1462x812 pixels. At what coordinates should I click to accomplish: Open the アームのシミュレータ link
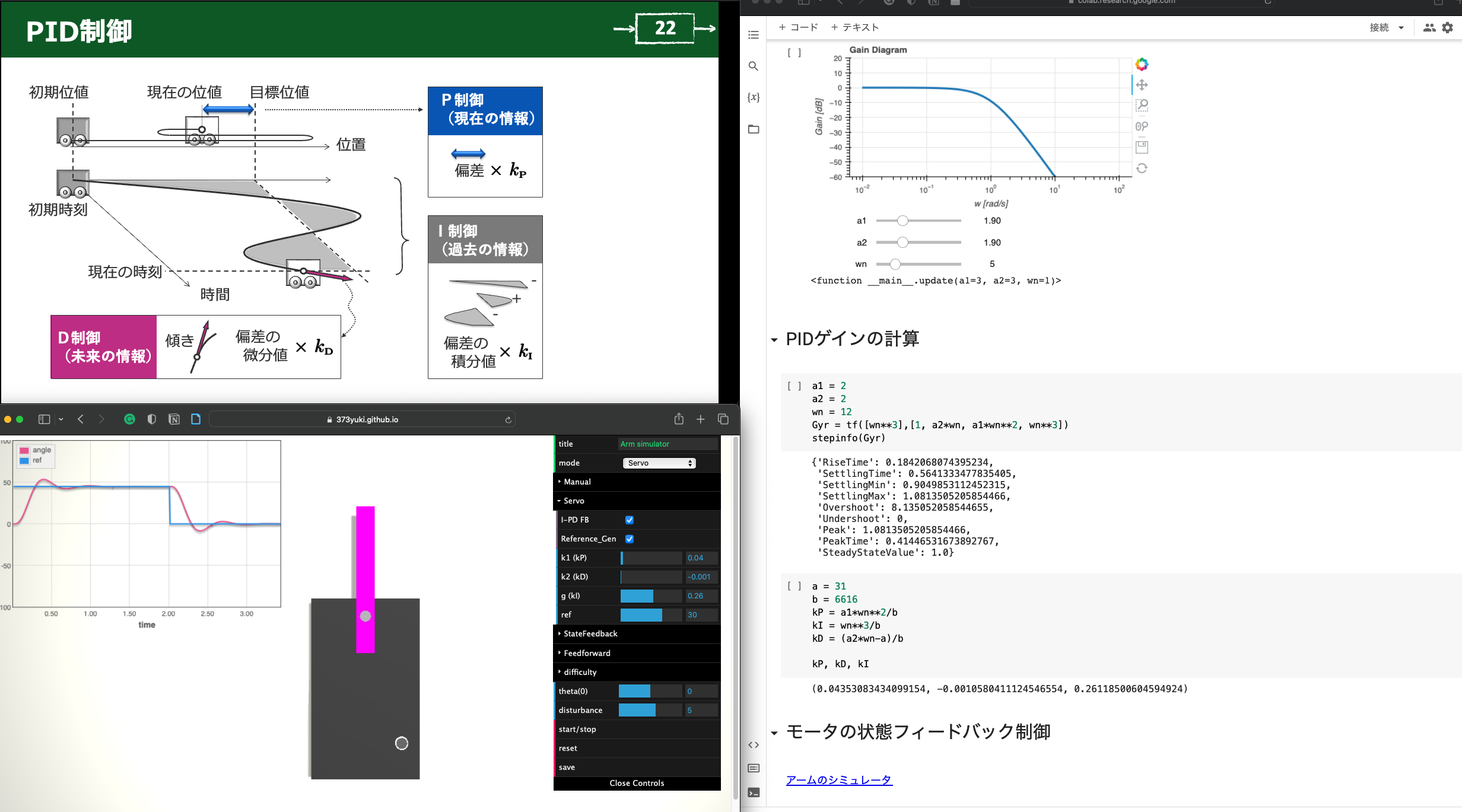(x=838, y=780)
